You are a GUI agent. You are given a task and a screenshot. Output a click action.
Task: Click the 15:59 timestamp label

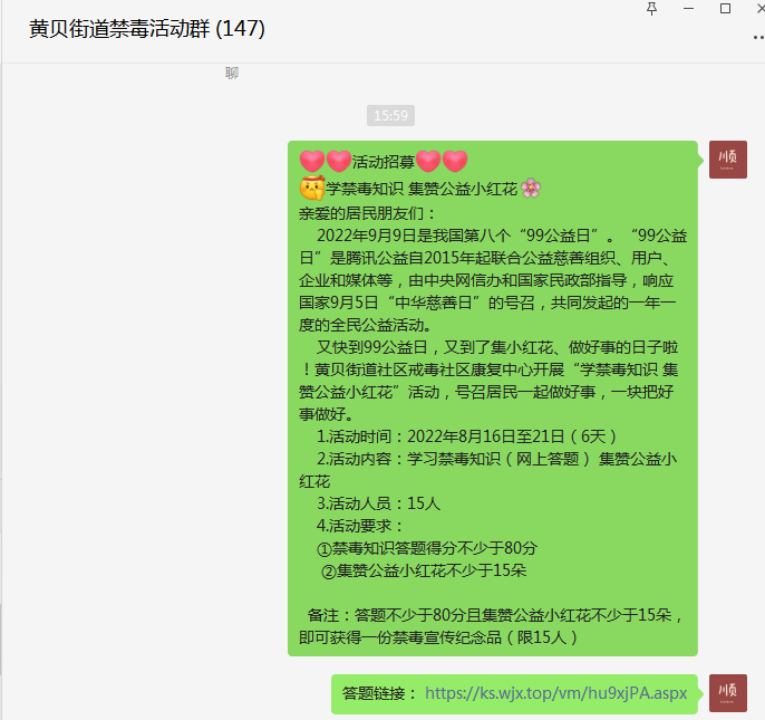pos(391,116)
